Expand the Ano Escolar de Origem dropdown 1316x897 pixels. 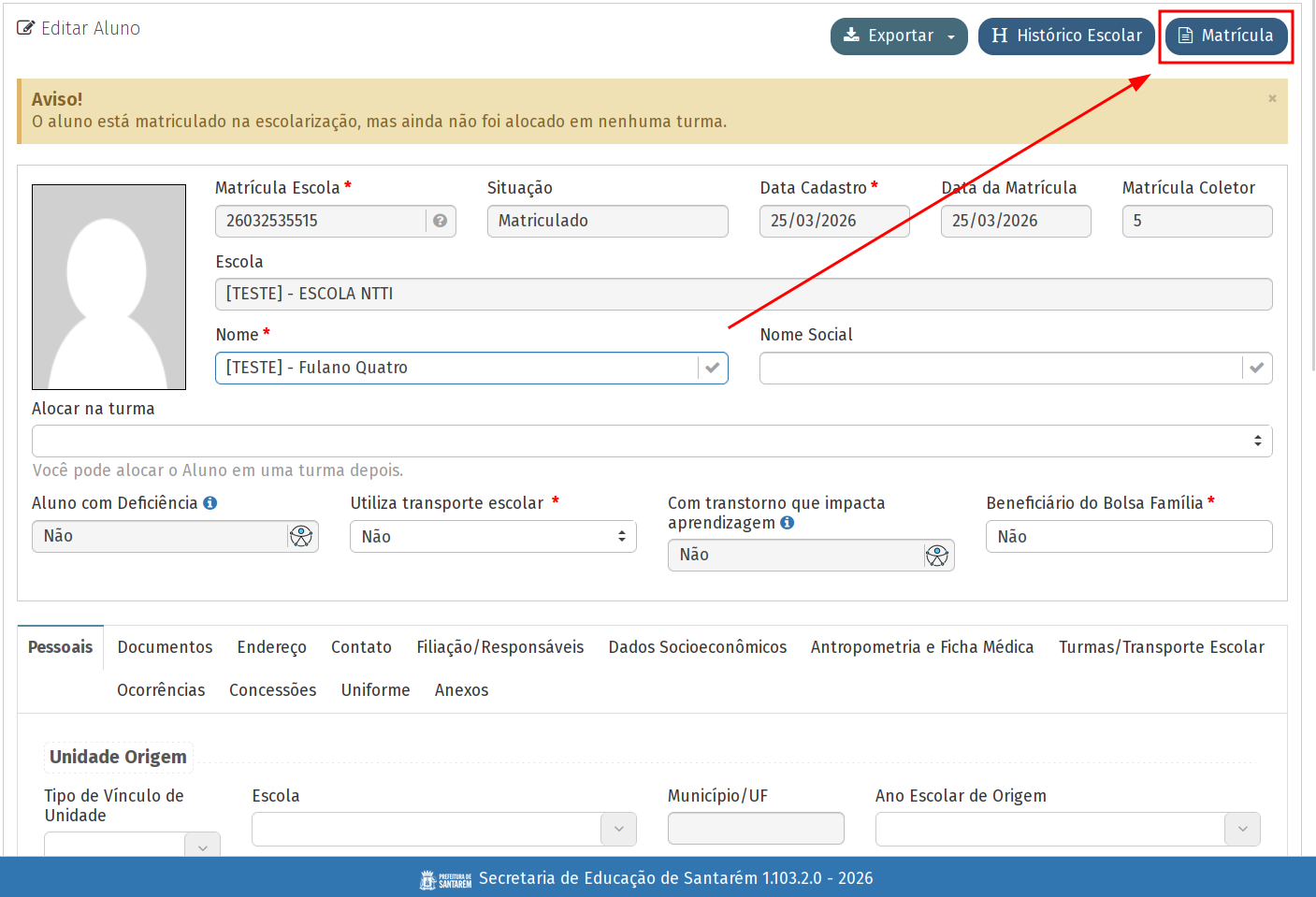point(1067,829)
